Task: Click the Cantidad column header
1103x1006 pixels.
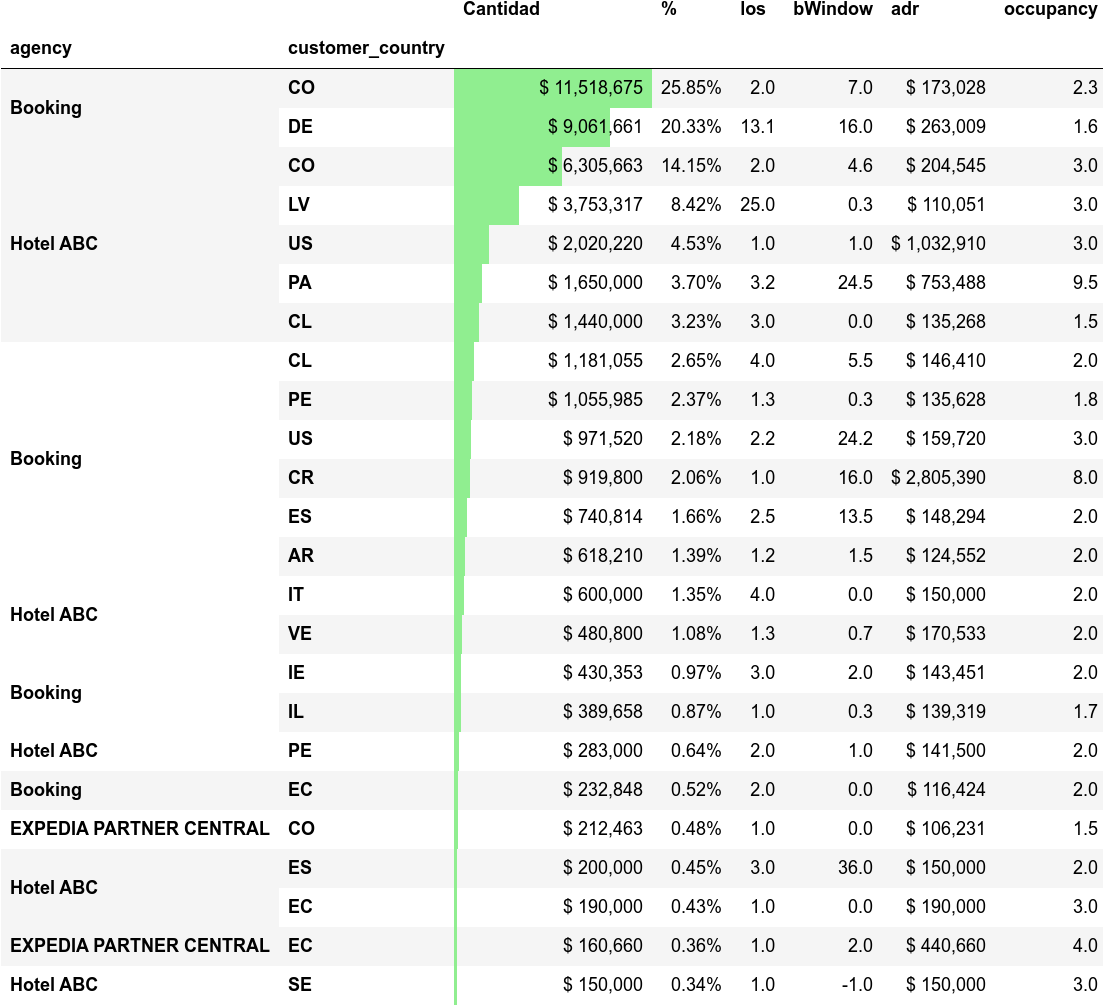Action: point(501,9)
